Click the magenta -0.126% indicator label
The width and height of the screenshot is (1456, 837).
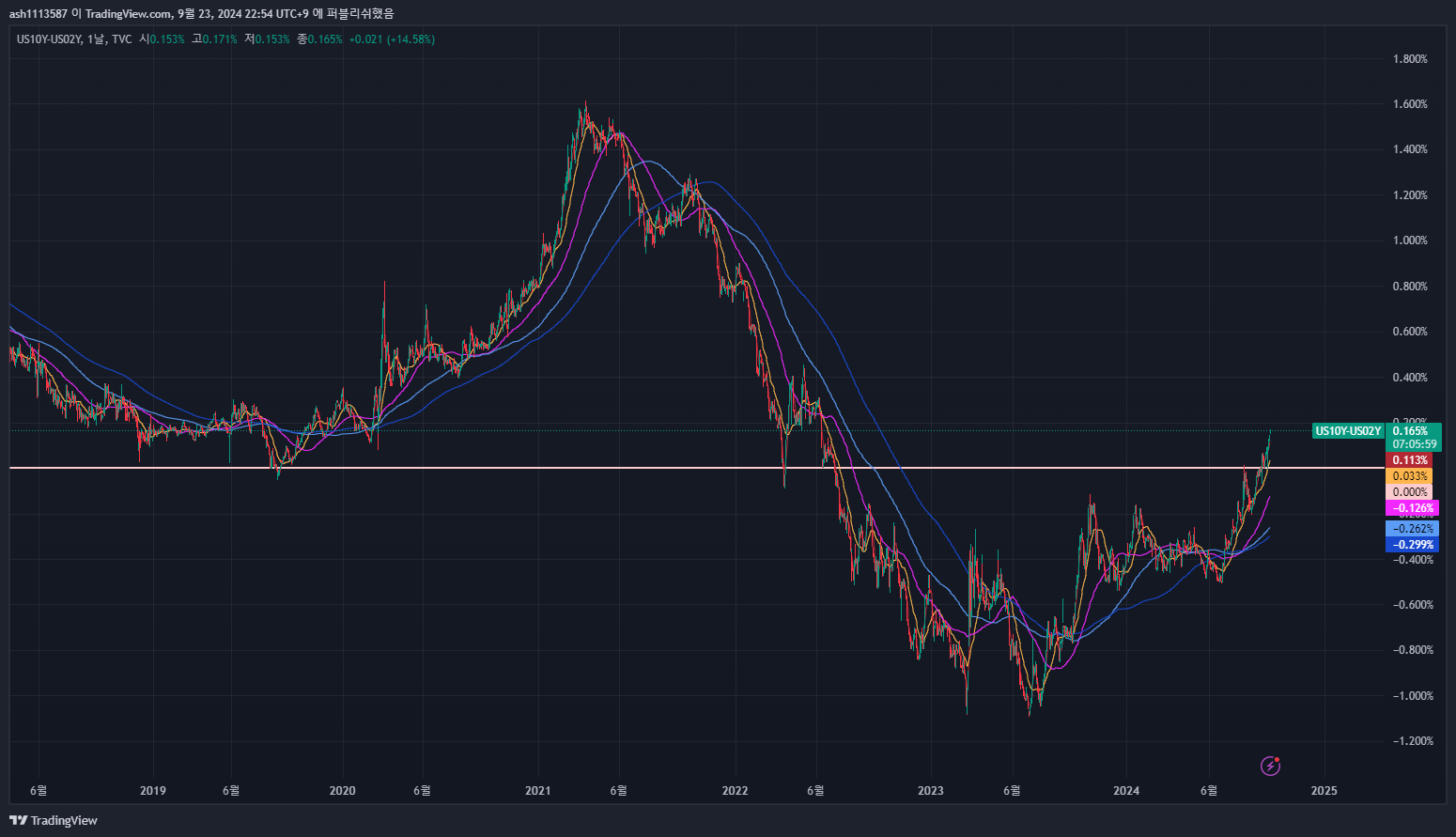[1412, 508]
